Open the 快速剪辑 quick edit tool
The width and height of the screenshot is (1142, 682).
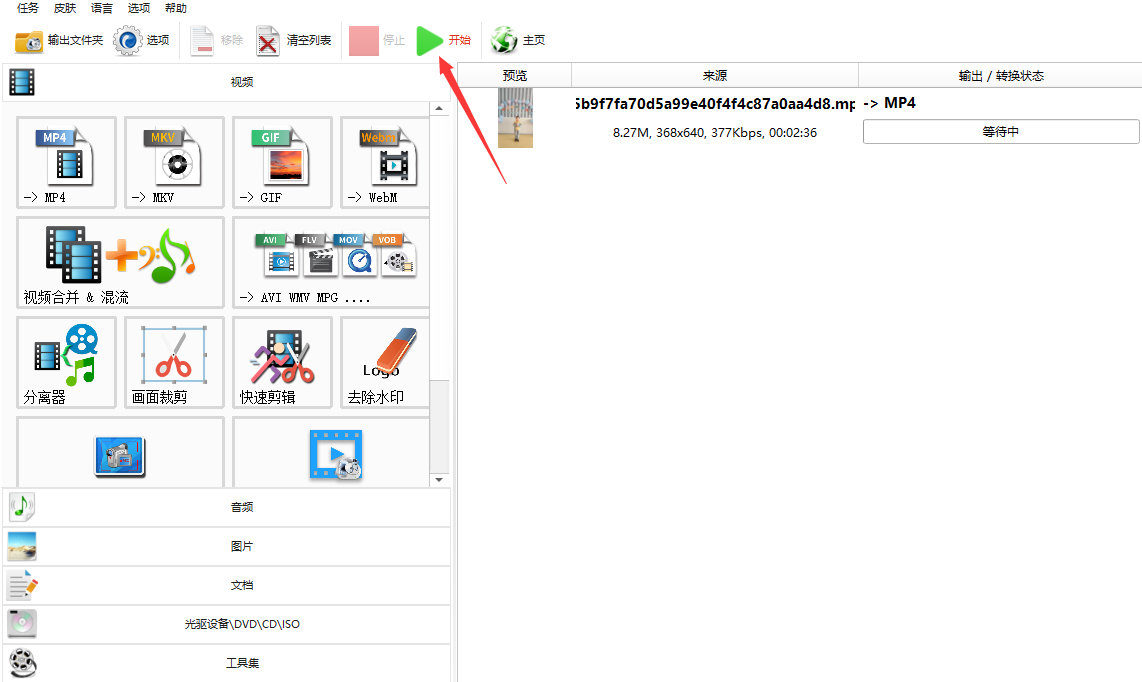click(282, 362)
